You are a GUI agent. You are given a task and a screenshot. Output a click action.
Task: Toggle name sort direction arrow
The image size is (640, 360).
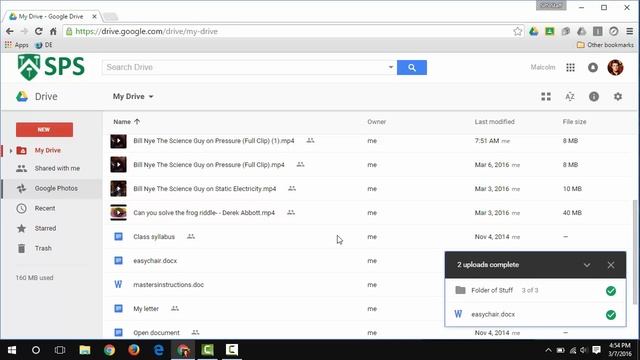(137, 122)
